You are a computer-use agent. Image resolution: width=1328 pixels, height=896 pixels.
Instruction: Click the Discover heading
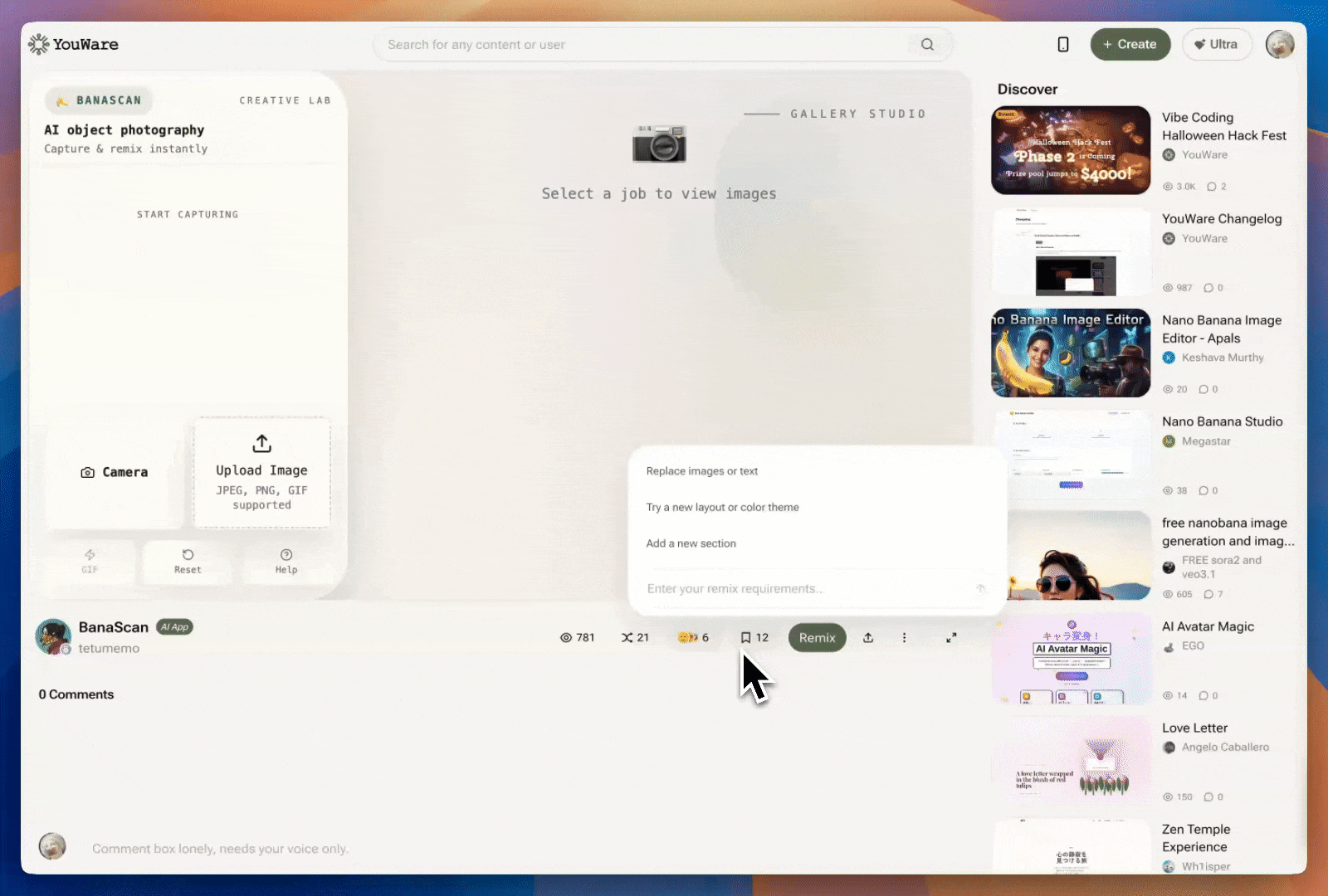click(1028, 90)
